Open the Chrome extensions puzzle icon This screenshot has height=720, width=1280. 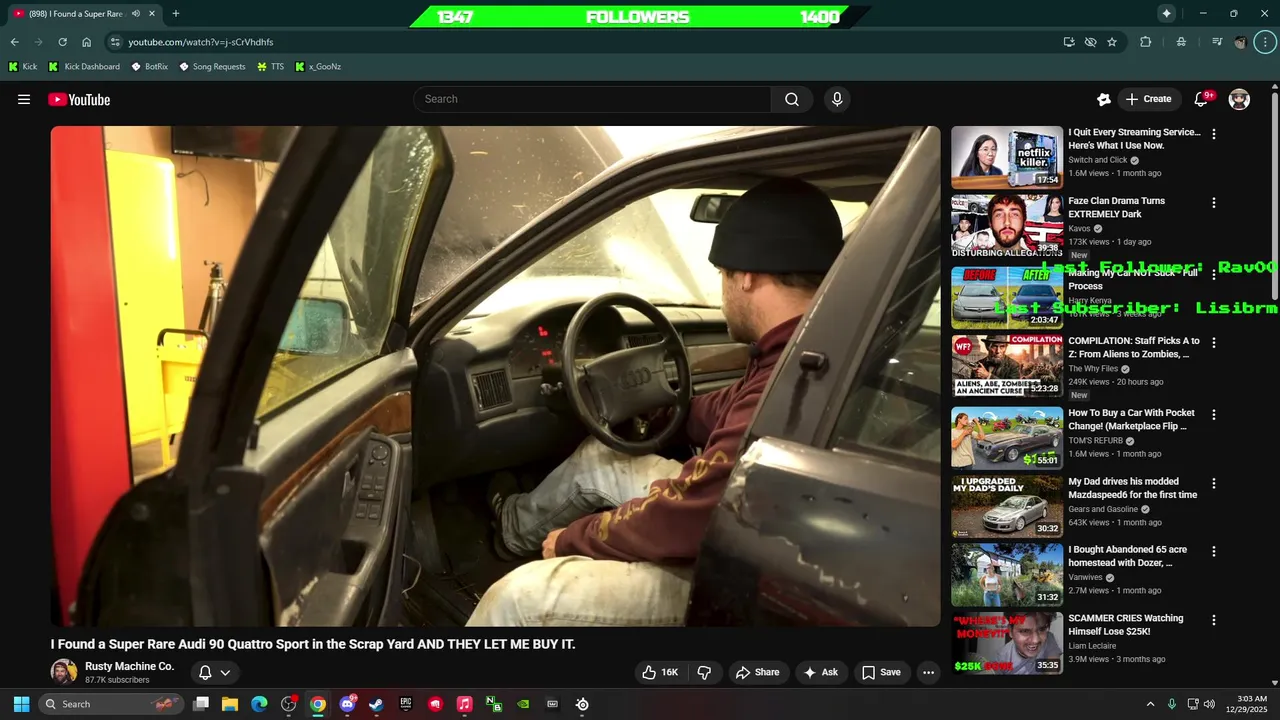click(1146, 42)
